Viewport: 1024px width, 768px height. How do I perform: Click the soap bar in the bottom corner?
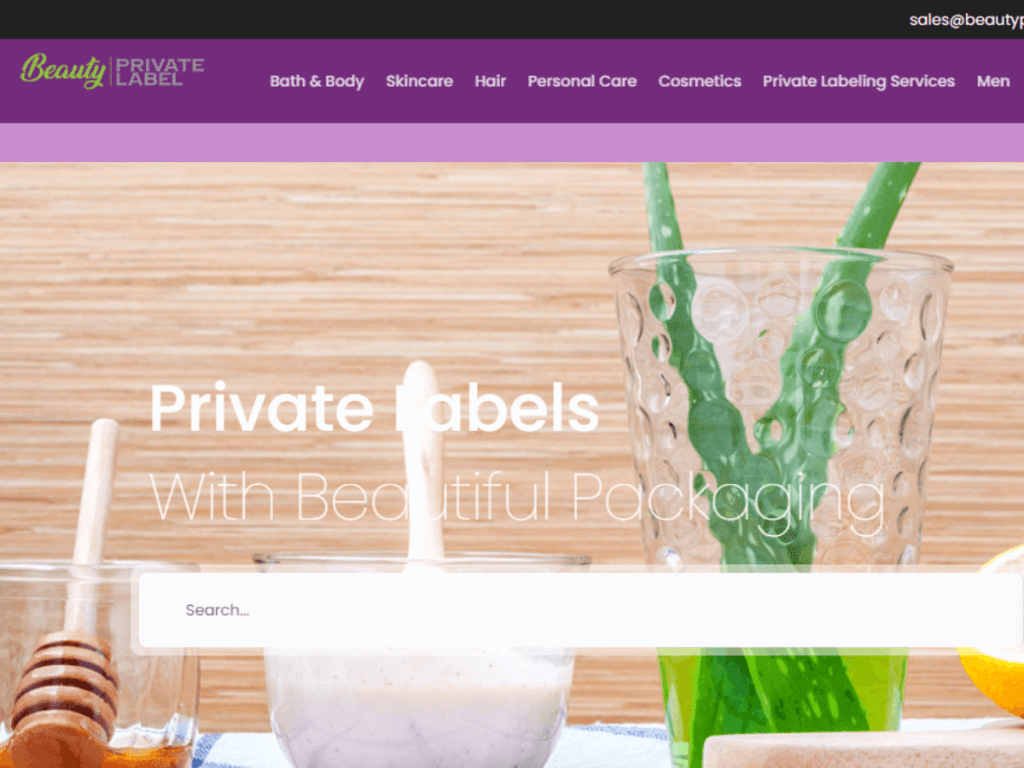(x=862, y=748)
